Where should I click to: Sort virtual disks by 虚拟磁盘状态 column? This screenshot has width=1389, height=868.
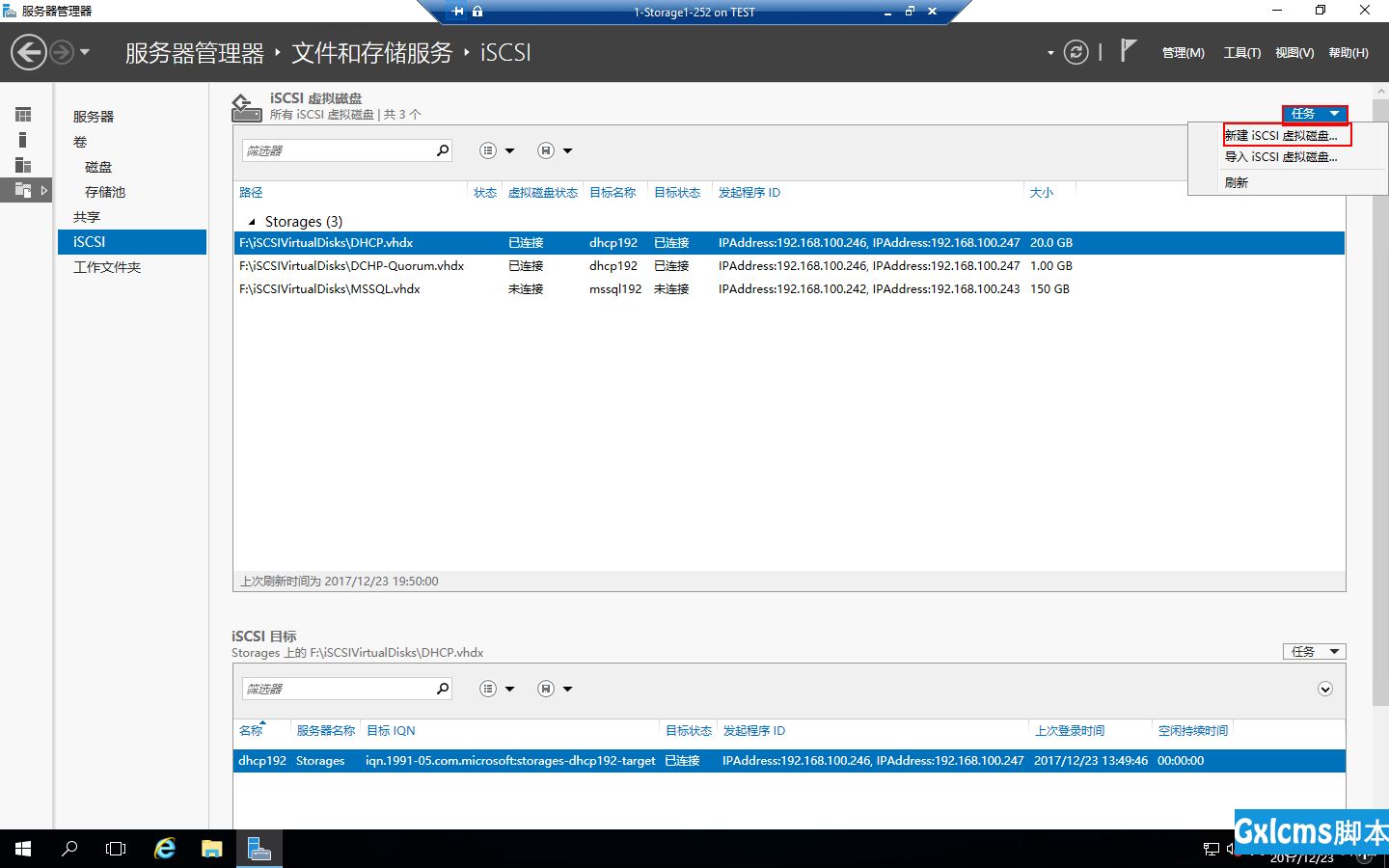pos(543,193)
